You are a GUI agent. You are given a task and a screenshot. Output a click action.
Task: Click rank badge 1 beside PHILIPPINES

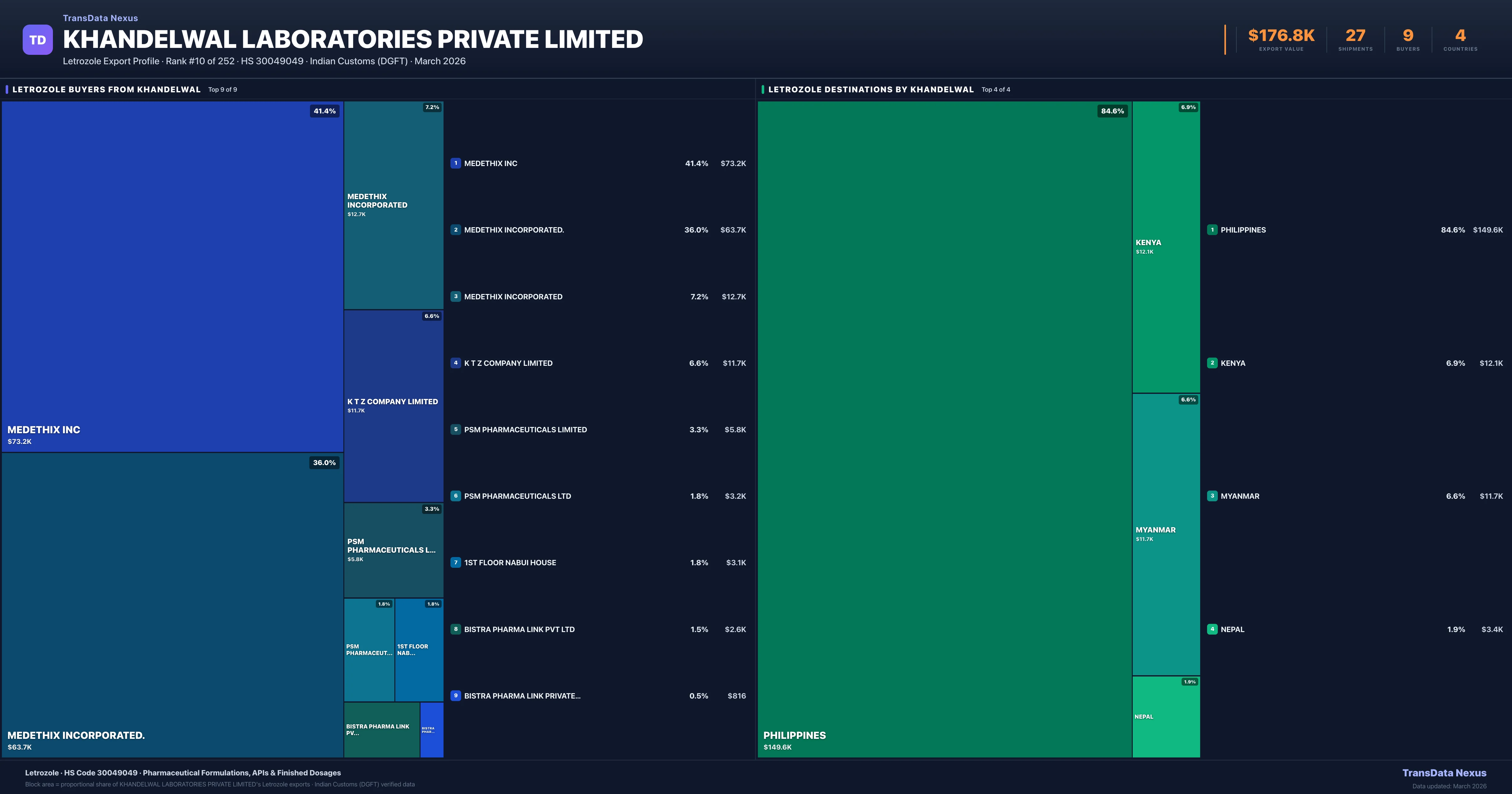(1212, 230)
